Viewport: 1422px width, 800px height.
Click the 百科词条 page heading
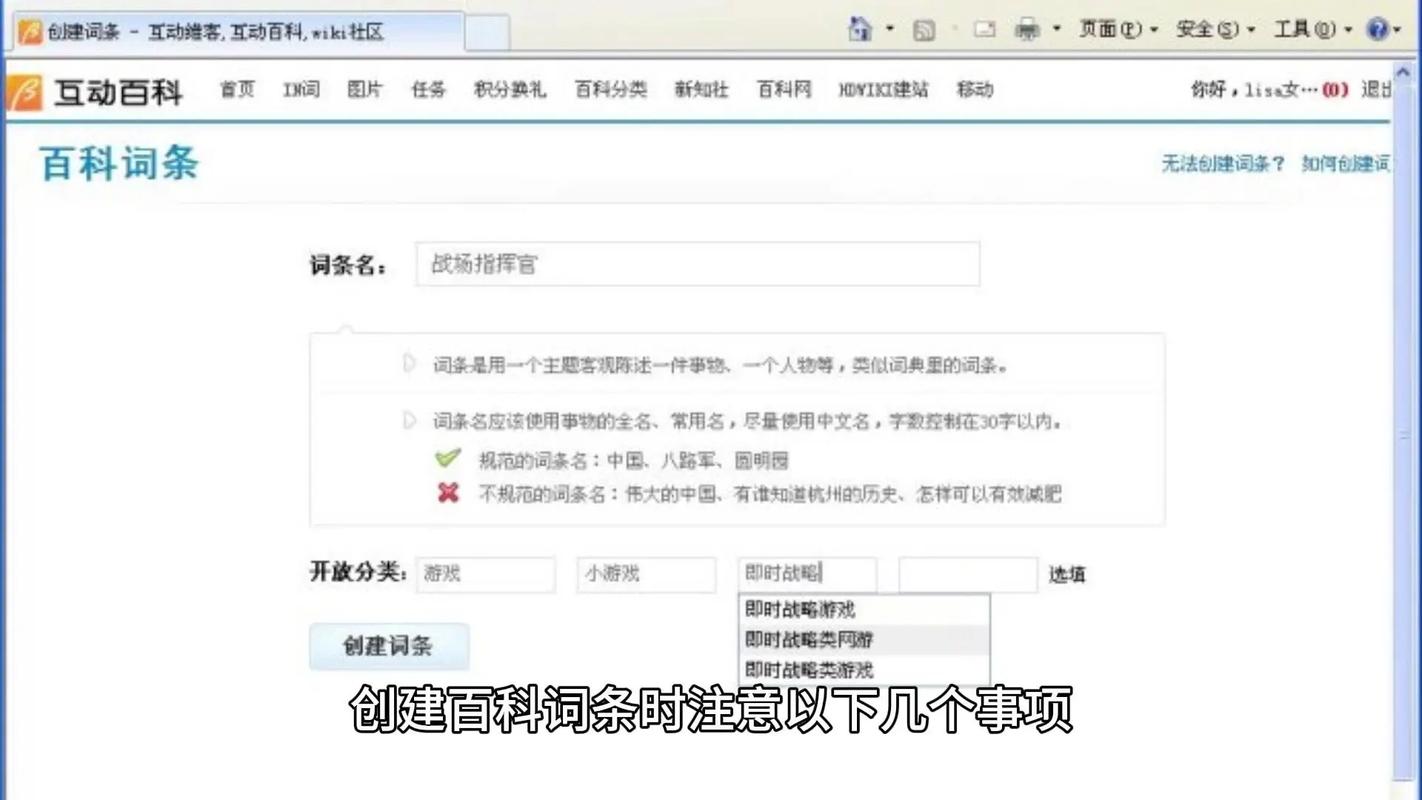(x=119, y=164)
